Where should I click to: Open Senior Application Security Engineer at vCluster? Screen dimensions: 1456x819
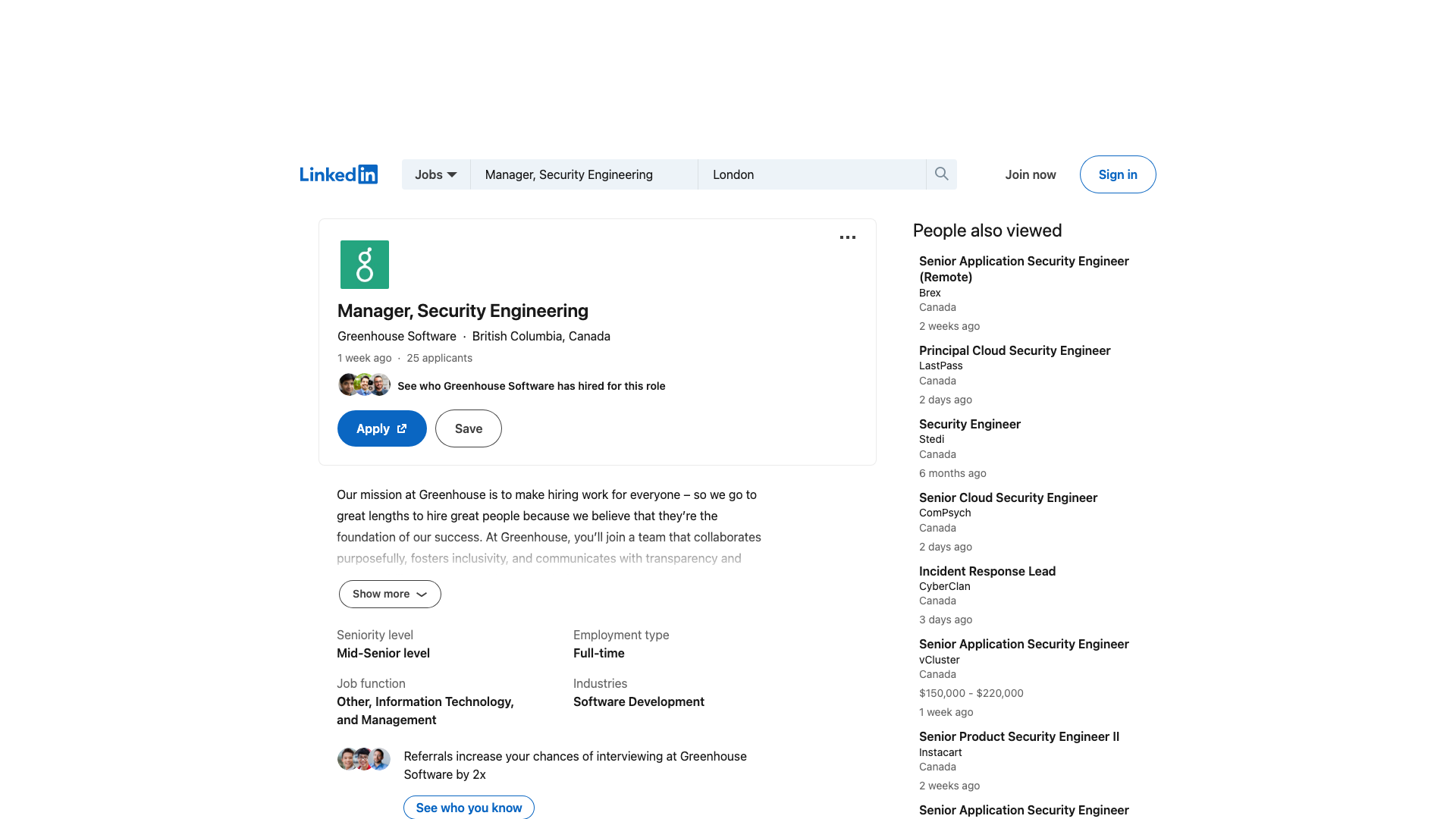tap(1024, 644)
